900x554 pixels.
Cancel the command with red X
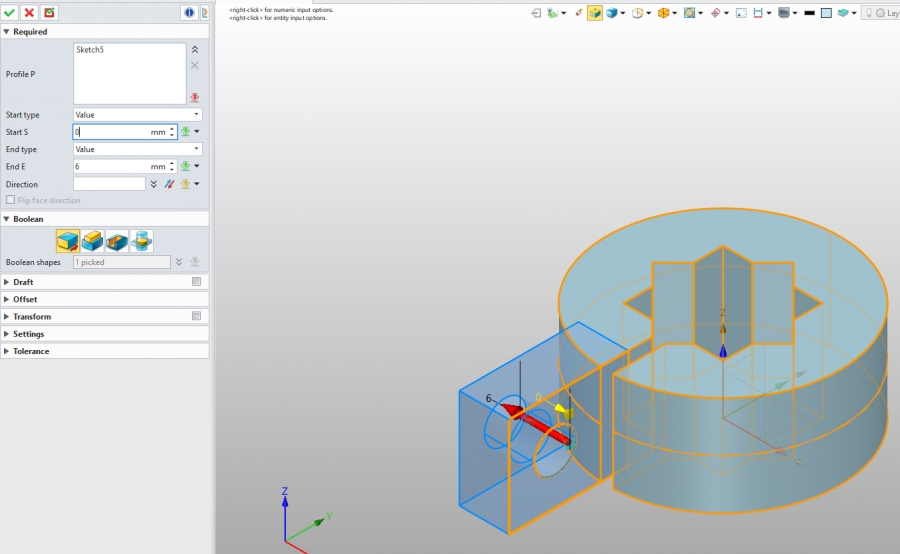tap(29, 12)
